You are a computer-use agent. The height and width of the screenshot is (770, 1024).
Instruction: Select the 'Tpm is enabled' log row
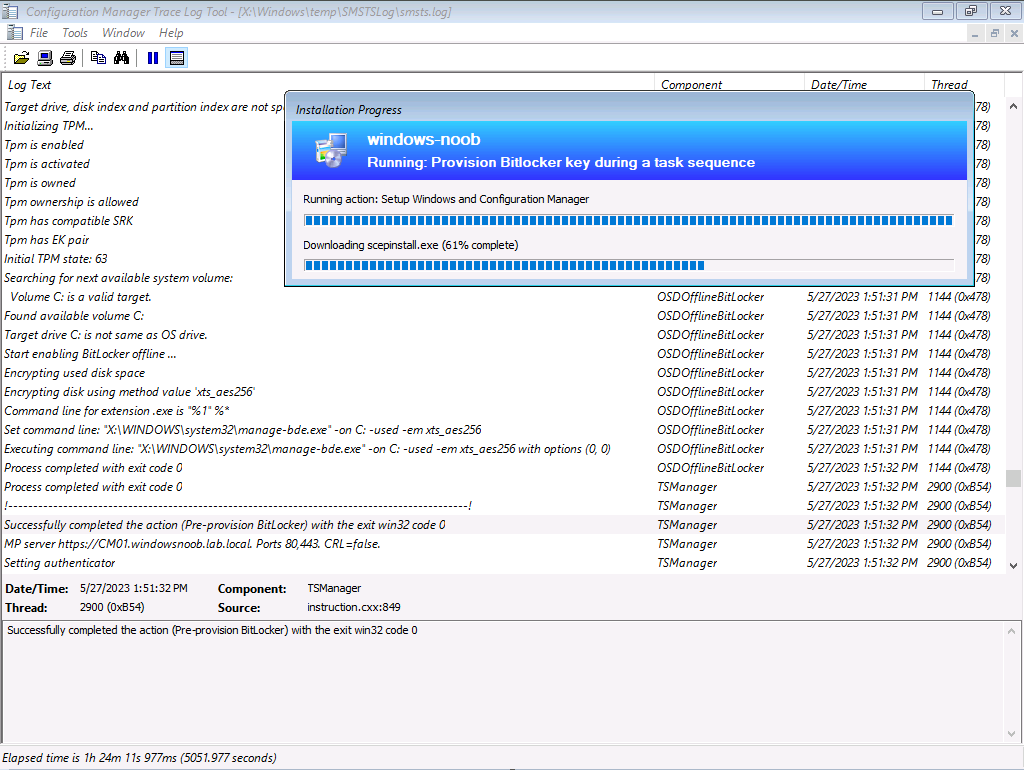(x=143, y=145)
